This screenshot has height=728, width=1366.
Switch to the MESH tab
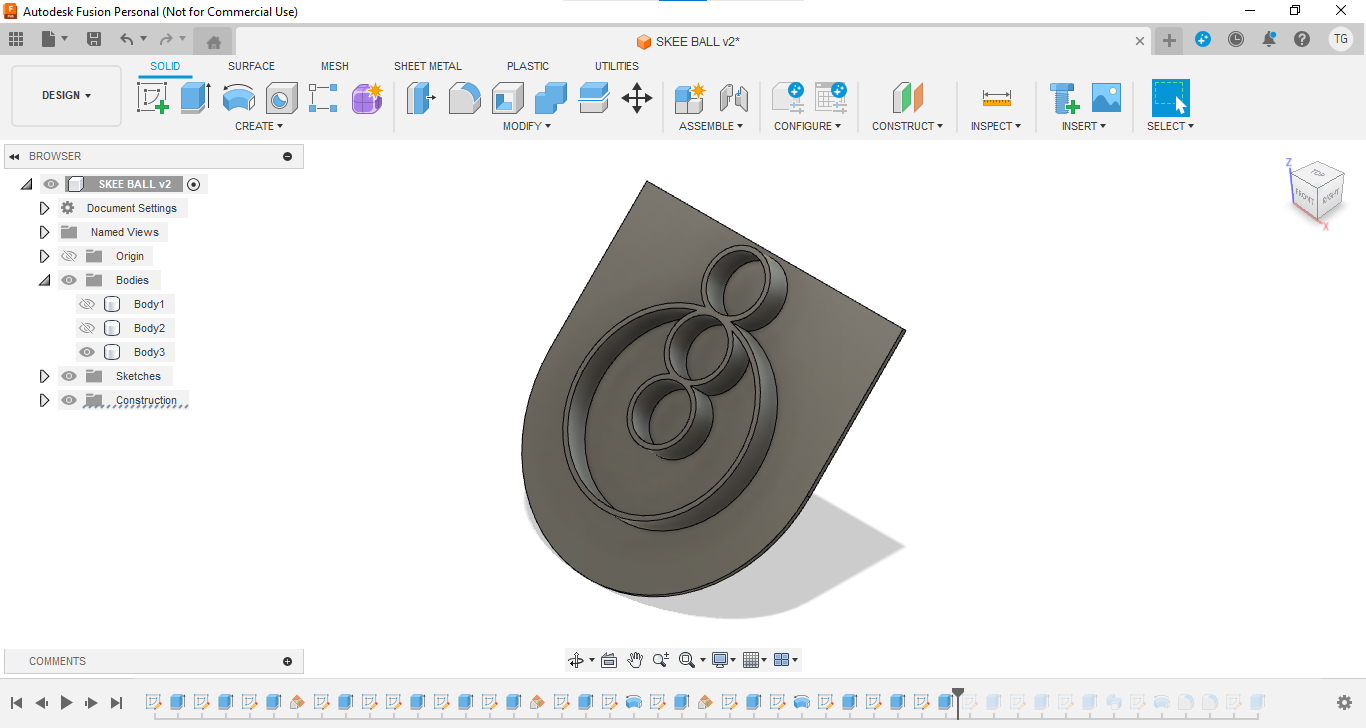pyautogui.click(x=335, y=66)
